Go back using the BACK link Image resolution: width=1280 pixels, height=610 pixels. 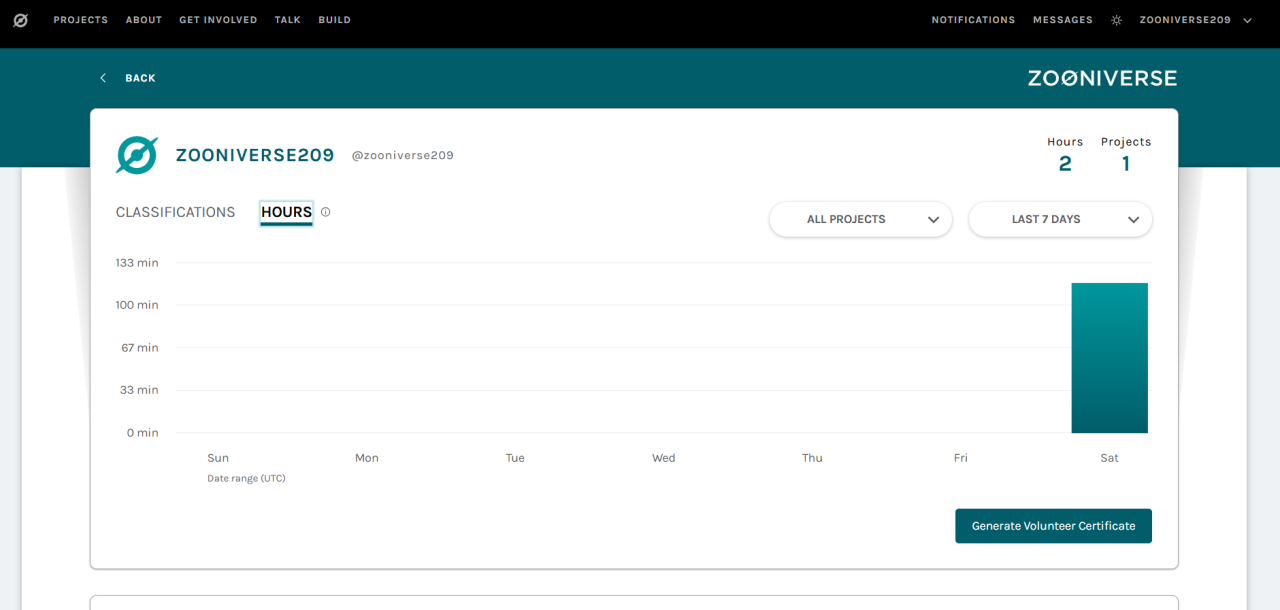140,78
